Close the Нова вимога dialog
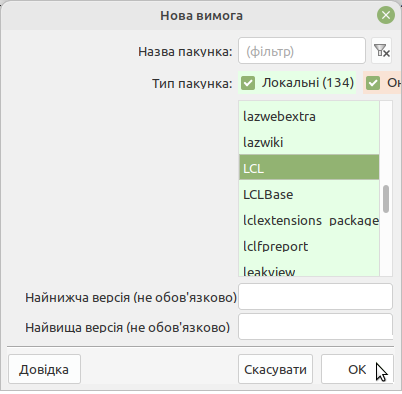Viewport: 402px width, 394px height. [386, 15]
